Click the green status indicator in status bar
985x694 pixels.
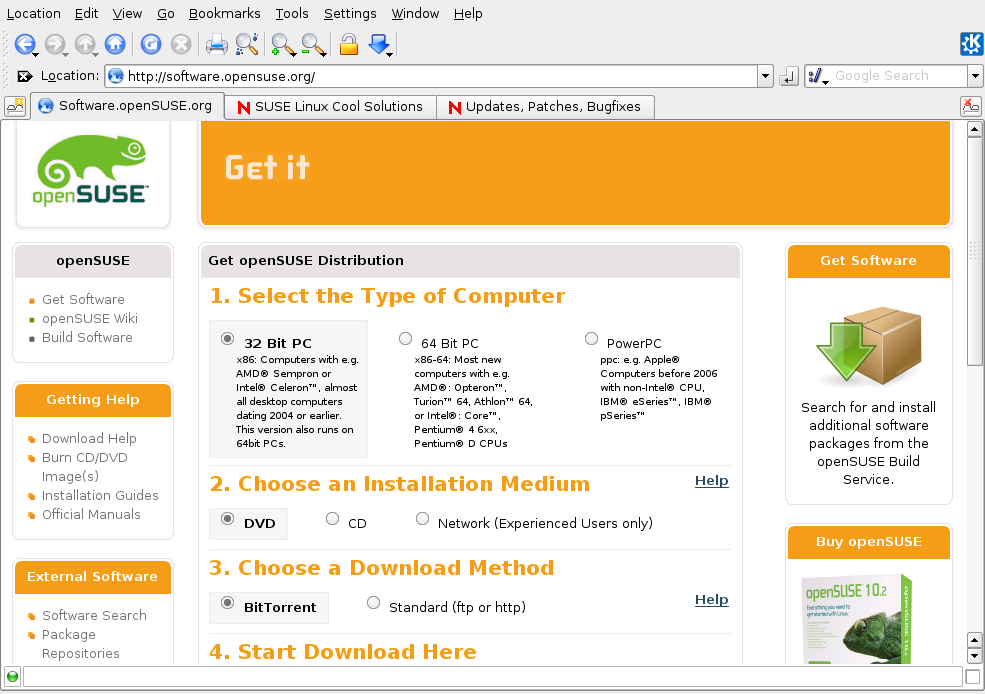point(12,677)
